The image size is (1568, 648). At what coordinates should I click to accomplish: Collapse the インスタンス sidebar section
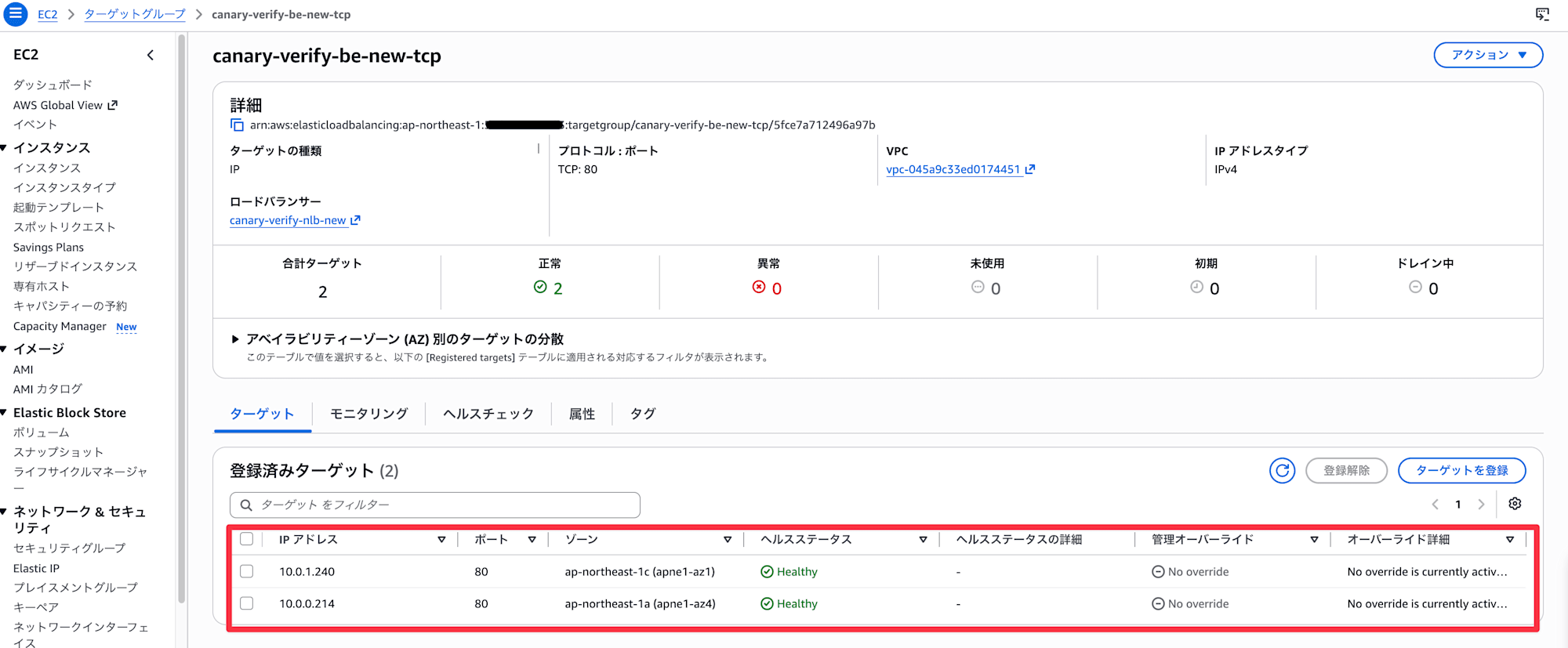click(x=5, y=147)
